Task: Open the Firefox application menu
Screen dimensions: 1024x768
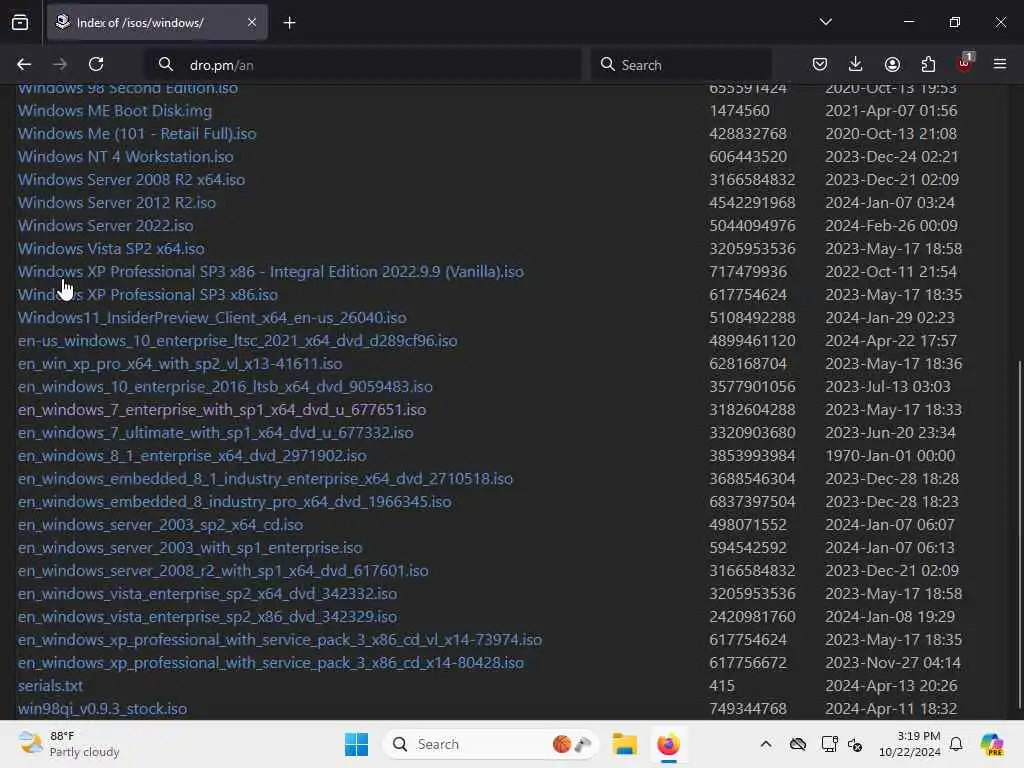Action: tap(1000, 64)
